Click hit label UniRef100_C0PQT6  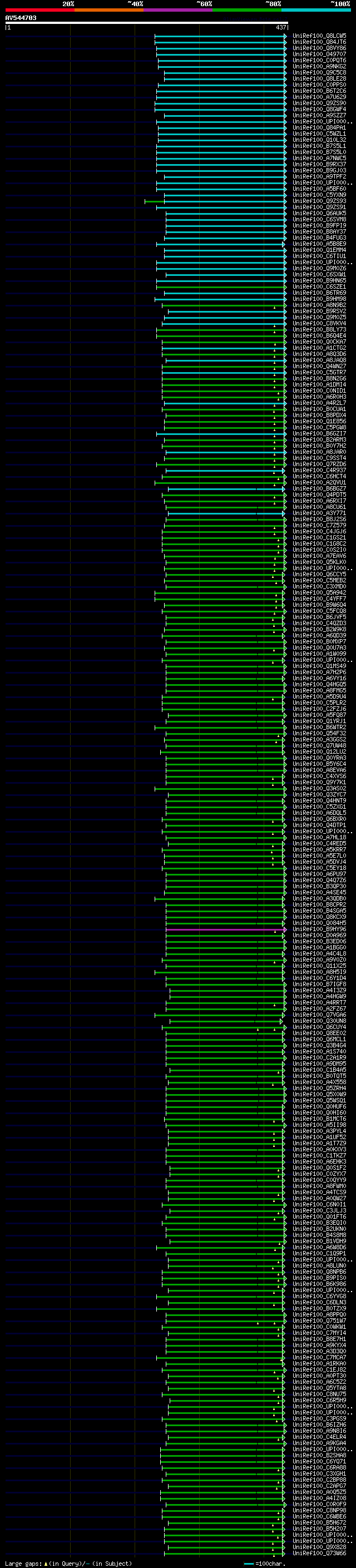319,60
